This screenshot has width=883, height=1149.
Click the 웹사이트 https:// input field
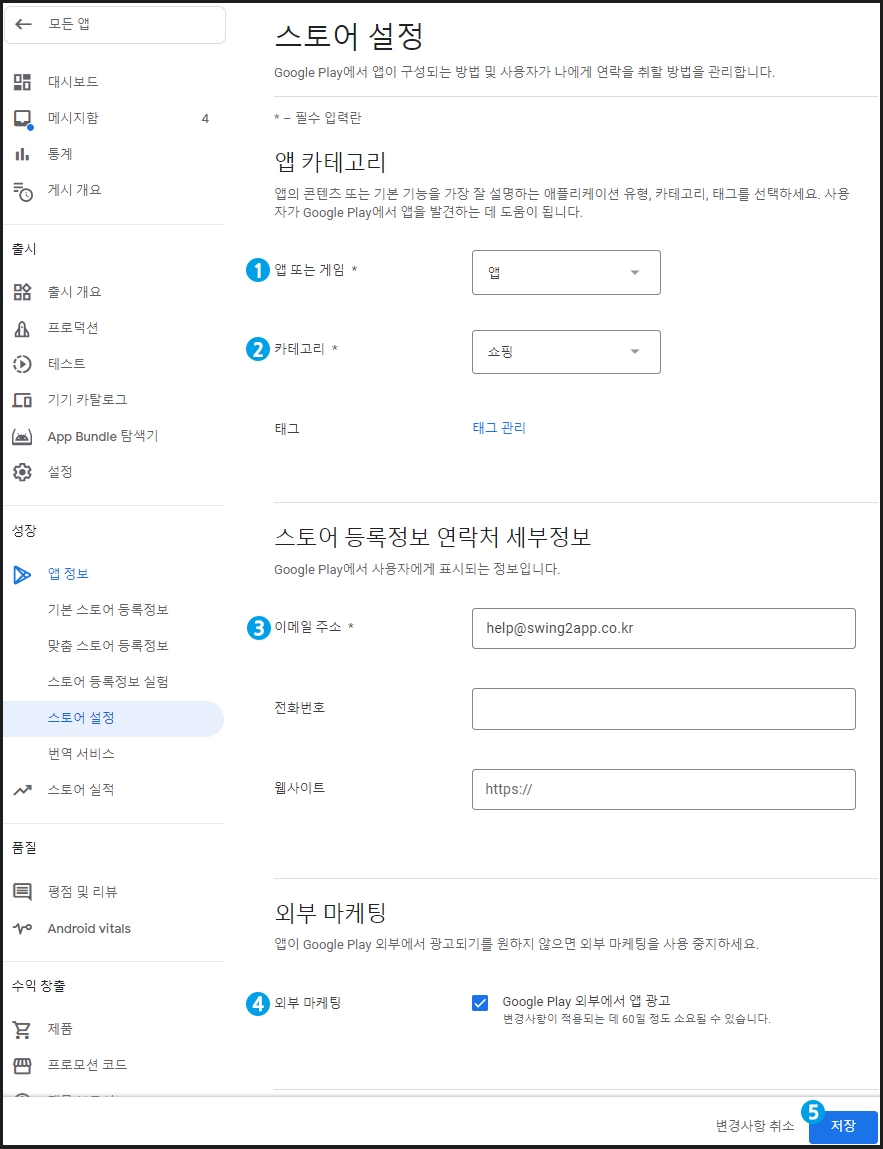[x=663, y=789]
